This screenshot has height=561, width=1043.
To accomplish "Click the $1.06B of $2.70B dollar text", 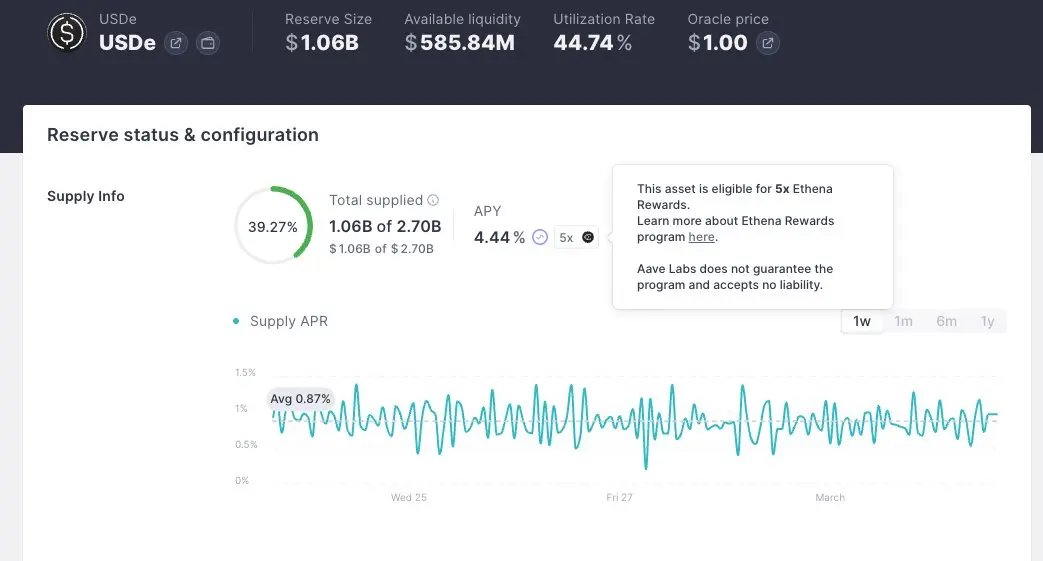I will point(381,248).
